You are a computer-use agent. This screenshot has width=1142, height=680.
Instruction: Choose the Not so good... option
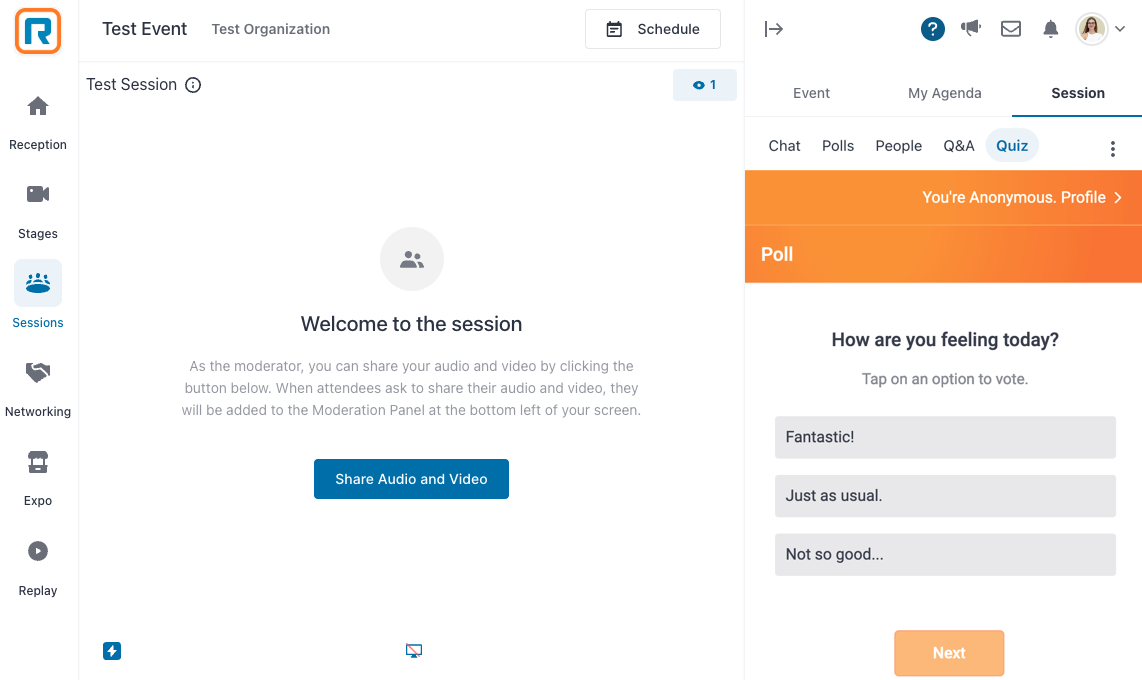(x=945, y=555)
